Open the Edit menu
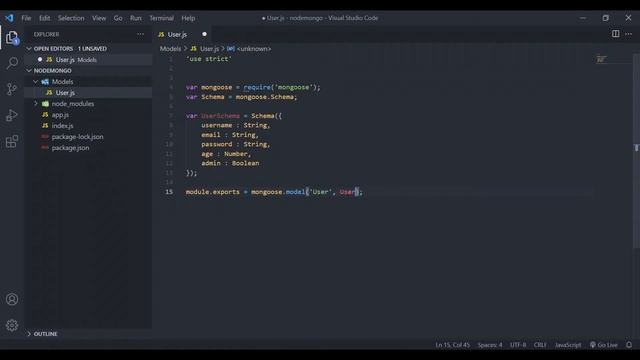Image resolution: width=640 pixels, height=360 pixels. (x=44, y=18)
